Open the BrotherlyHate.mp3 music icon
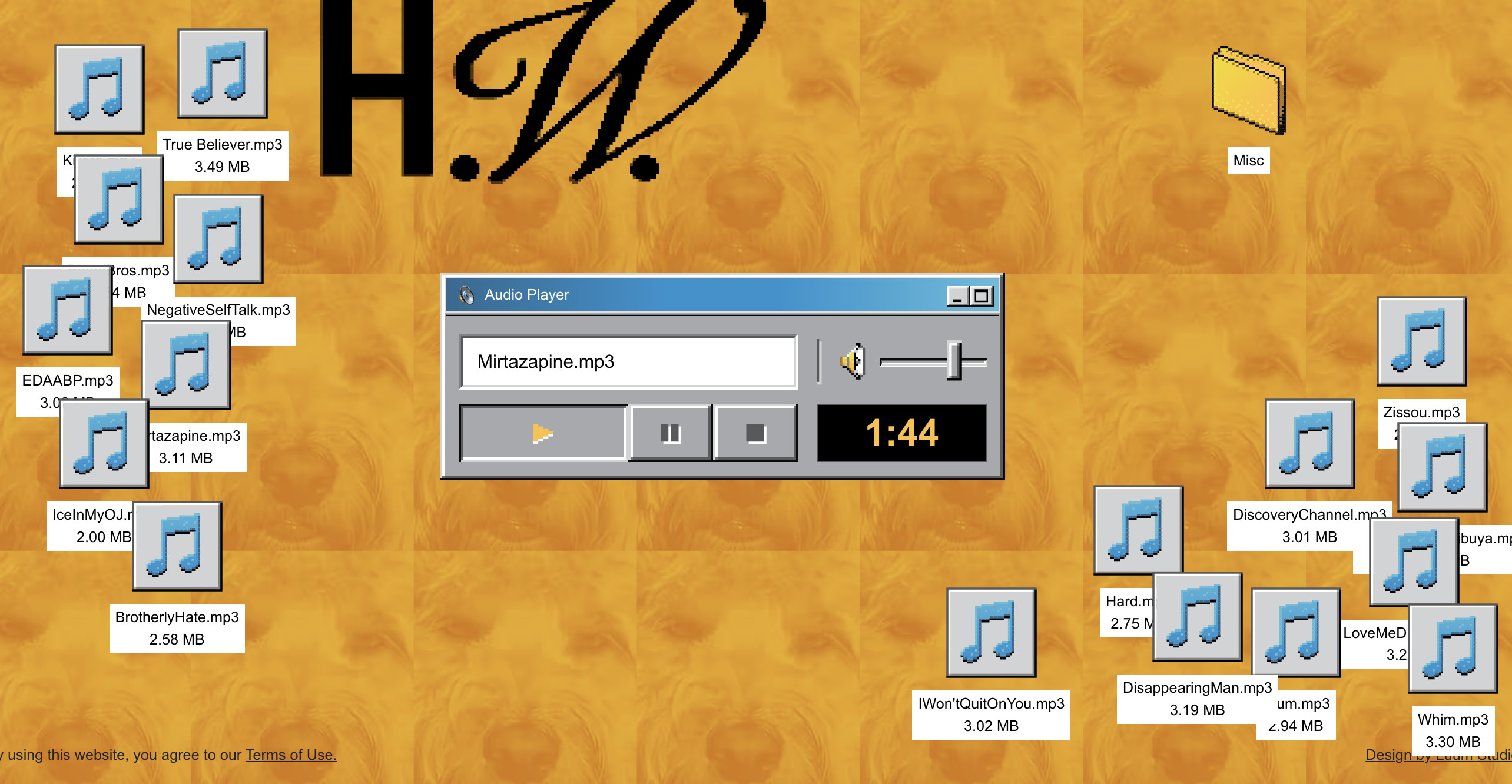Viewport: 1512px width, 784px height. (177, 546)
